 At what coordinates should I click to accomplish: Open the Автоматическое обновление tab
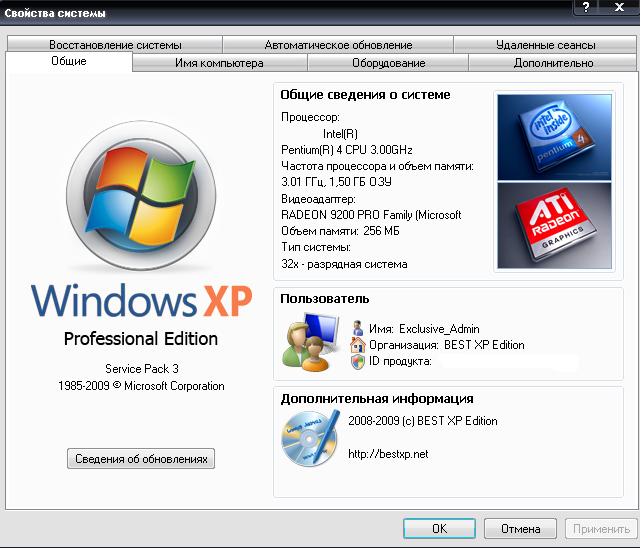point(338,45)
